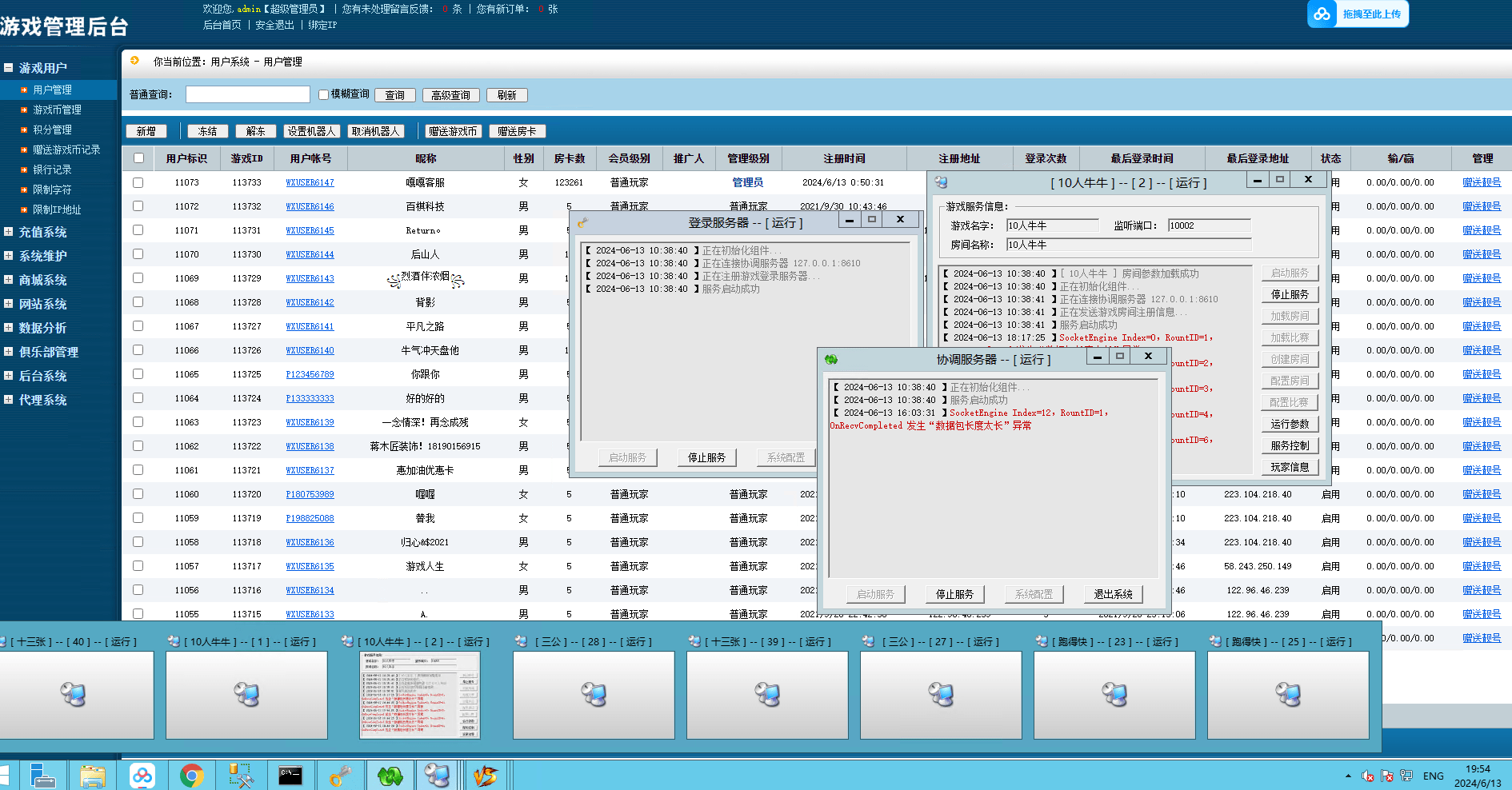Click the icon beside 十三张 [39] thumbnail title
This screenshot has height=790, width=1512.
click(x=694, y=641)
